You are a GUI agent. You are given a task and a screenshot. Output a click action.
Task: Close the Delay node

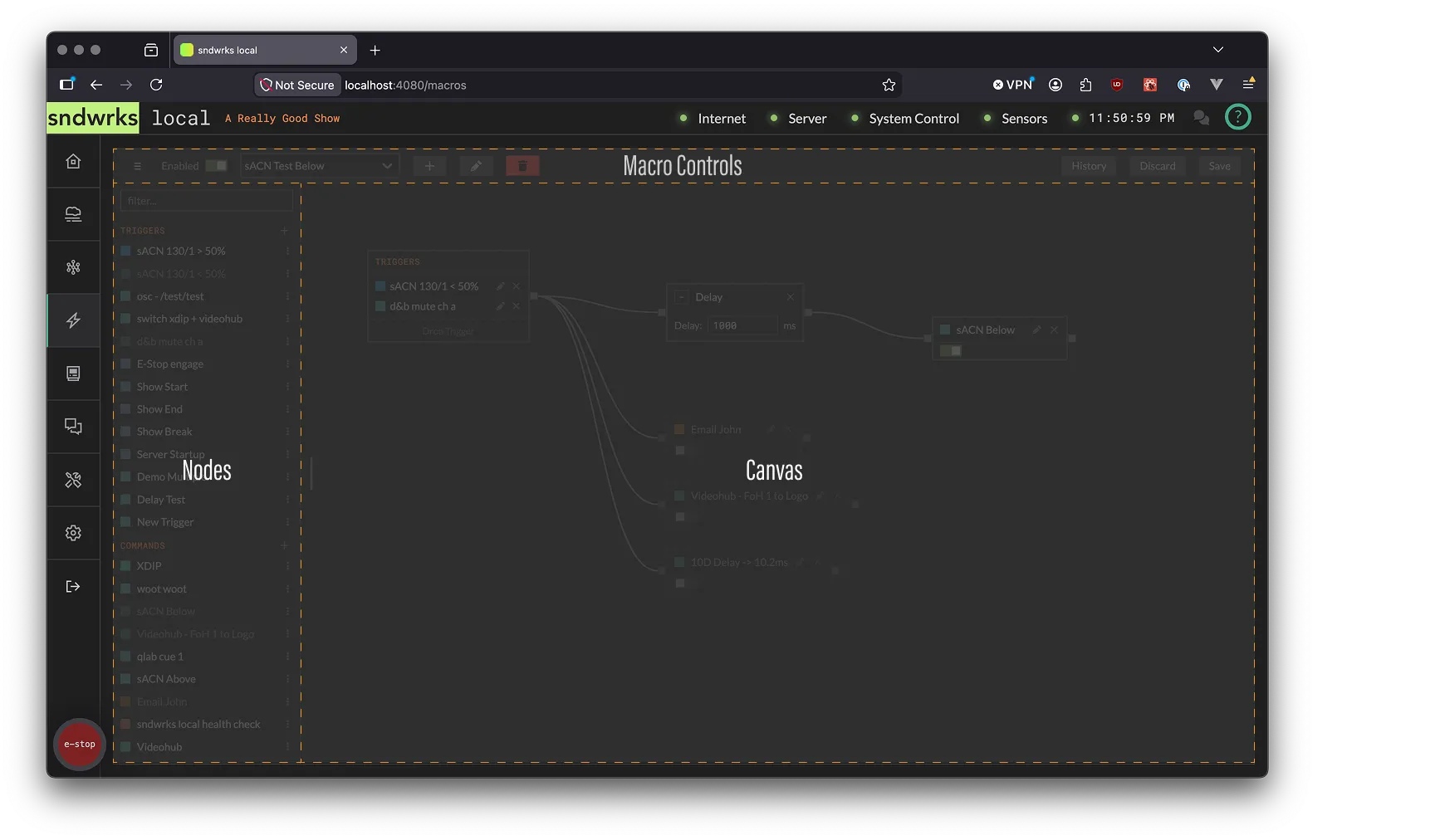pyautogui.click(x=790, y=297)
